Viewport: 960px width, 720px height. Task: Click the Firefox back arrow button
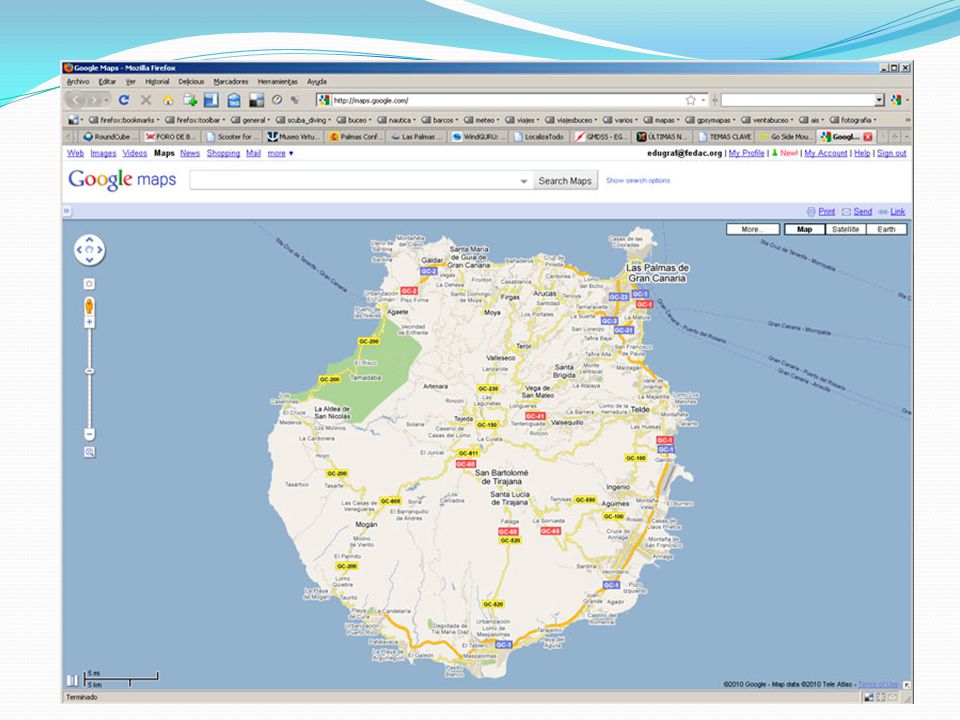click(x=77, y=100)
